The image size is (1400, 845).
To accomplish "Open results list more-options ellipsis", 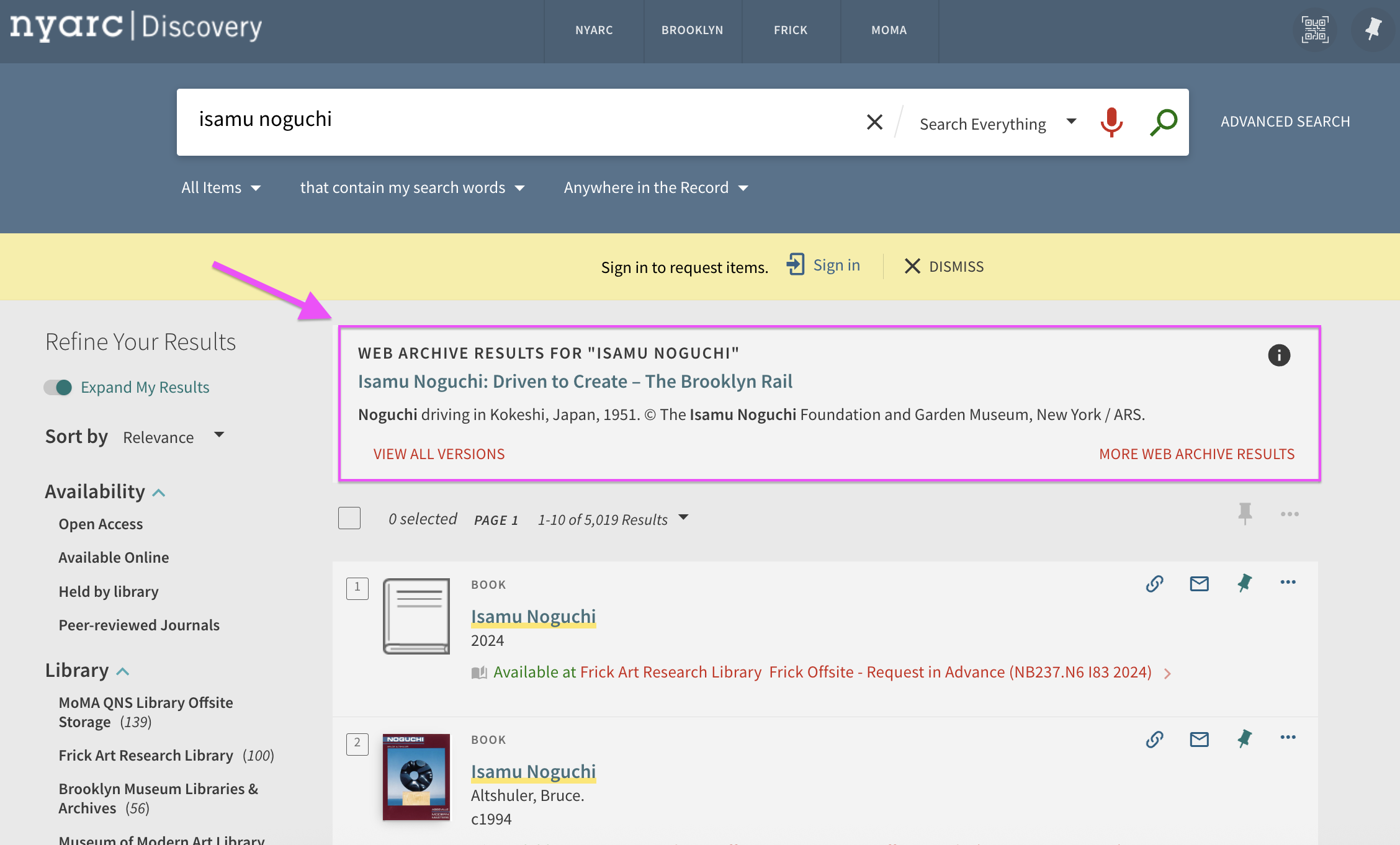I will point(1290,514).
